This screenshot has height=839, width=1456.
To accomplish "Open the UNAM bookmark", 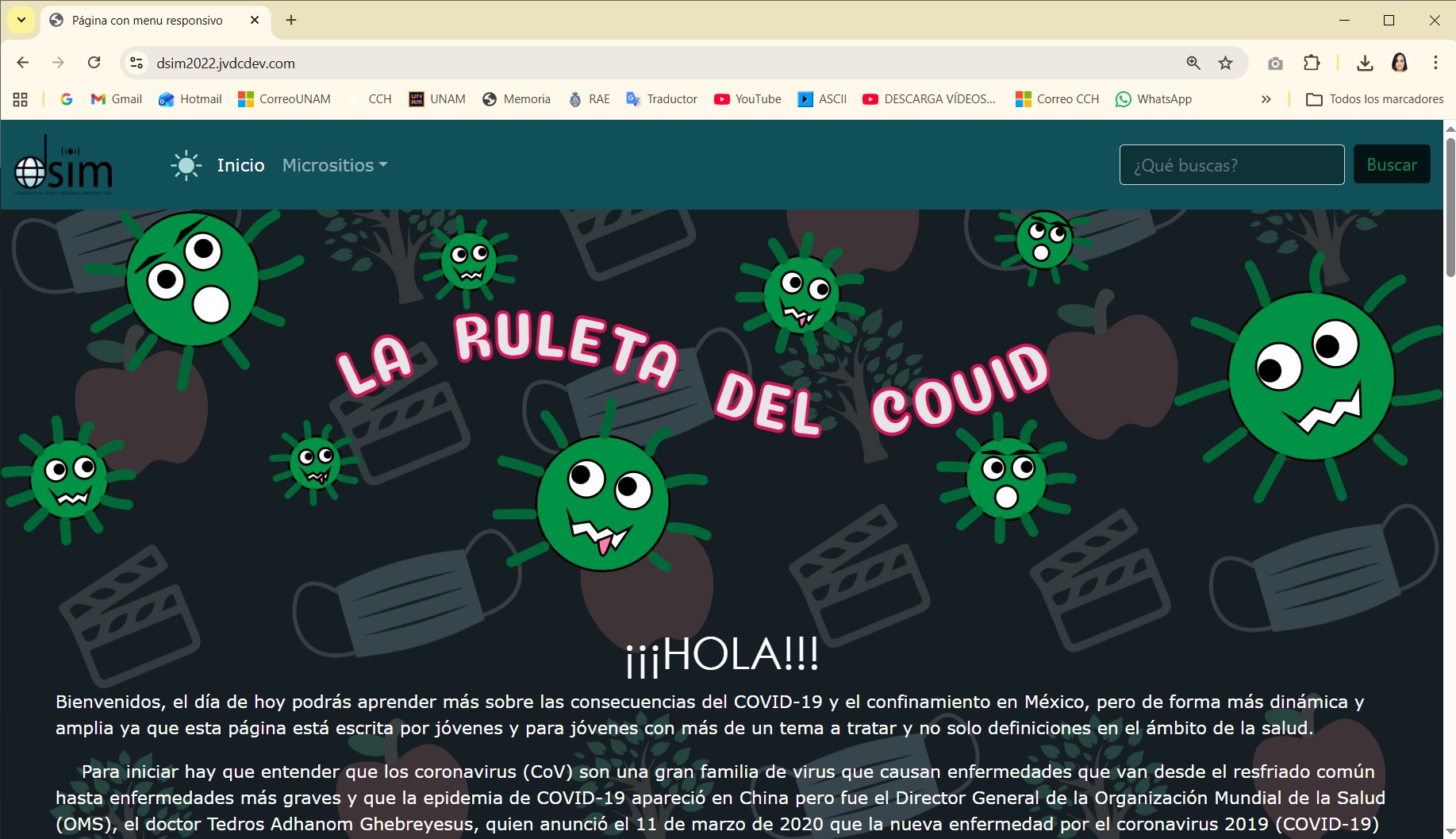I will [x=437, y=99].
